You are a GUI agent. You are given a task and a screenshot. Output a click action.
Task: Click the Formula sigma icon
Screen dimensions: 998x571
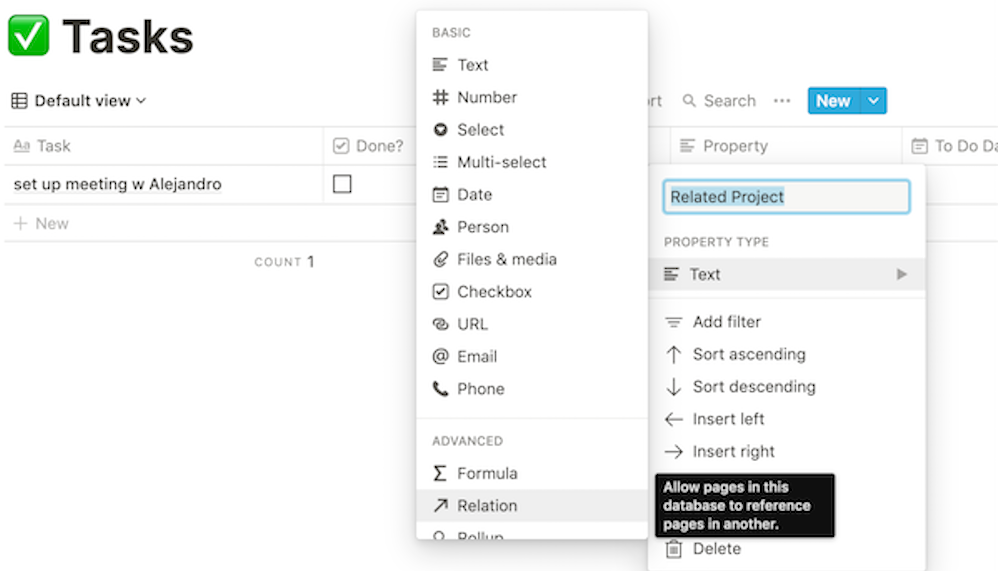coord(440,474)
